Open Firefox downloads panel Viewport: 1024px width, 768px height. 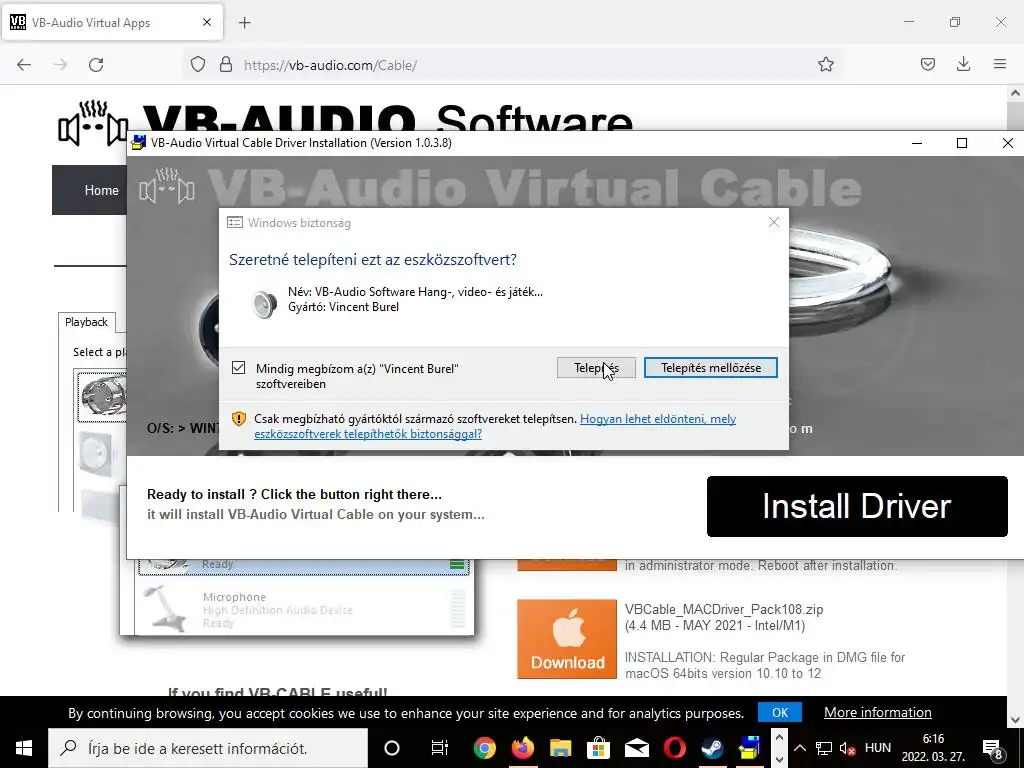click(x=963, y=64)
